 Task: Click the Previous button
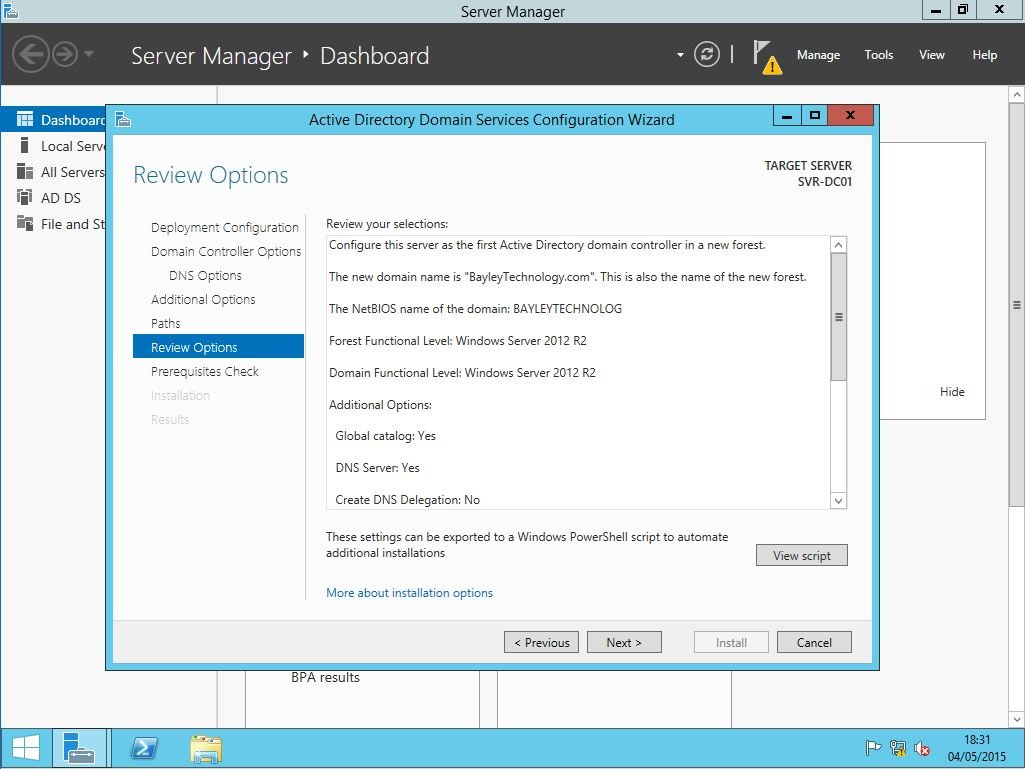pyautogui.click(x=541, y=642)
